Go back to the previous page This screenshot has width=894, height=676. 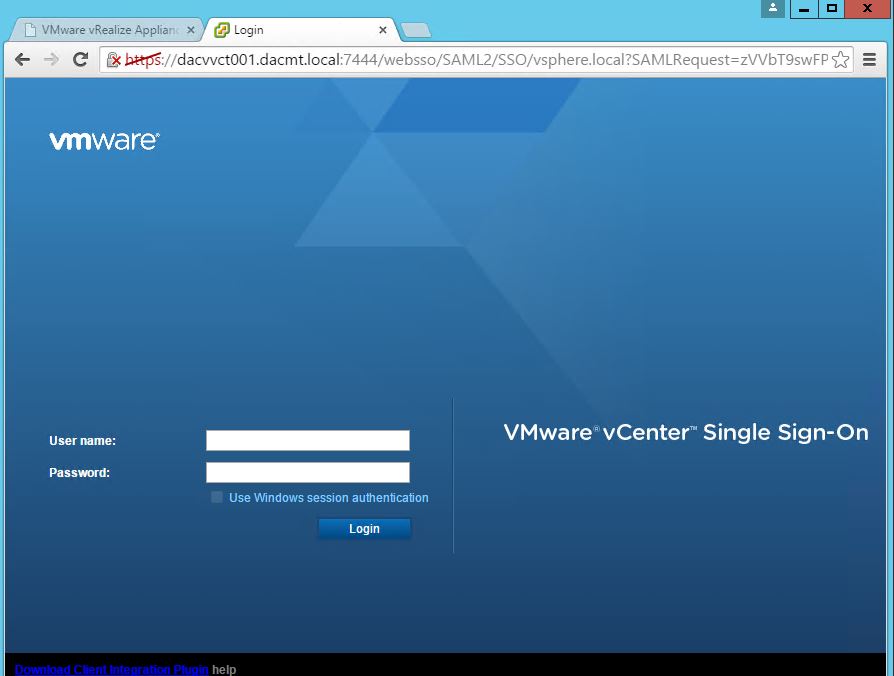(23, 59)
